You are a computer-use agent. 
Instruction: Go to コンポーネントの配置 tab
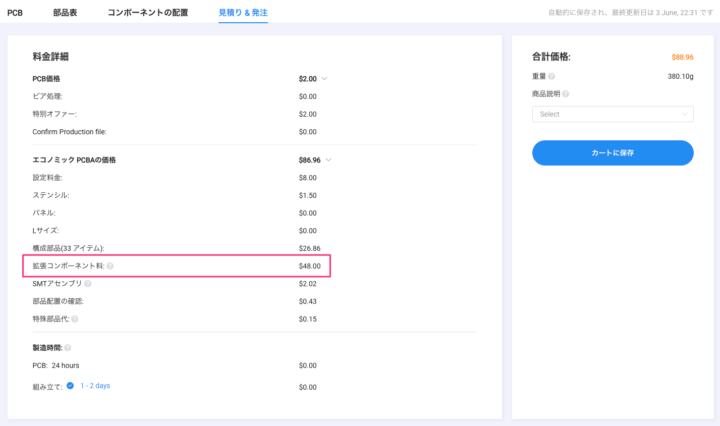tap(147, 13)
